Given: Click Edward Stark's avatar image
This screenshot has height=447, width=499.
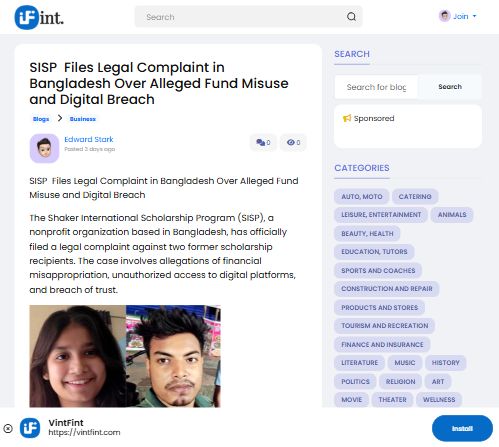Looking at the screenshot, I should pyautogui.click(x=44, y=148).
